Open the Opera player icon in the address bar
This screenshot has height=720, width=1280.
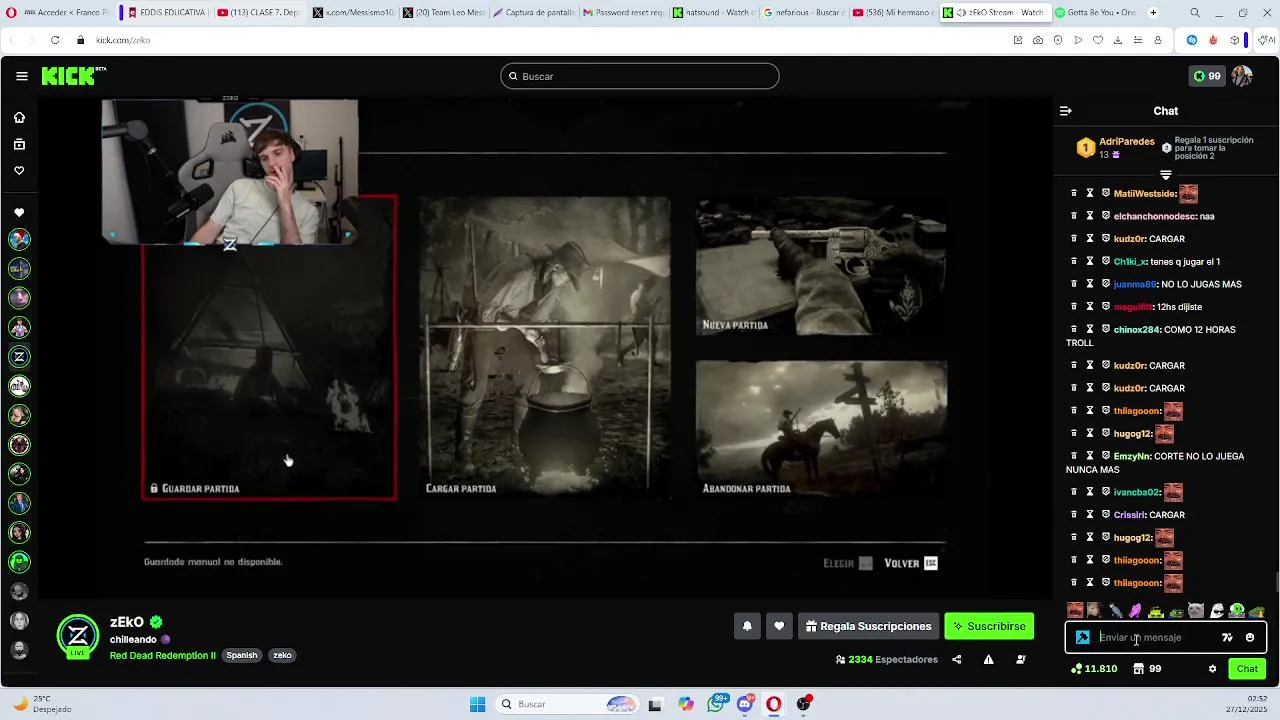pyautogui.click(x=1078, y=40)
